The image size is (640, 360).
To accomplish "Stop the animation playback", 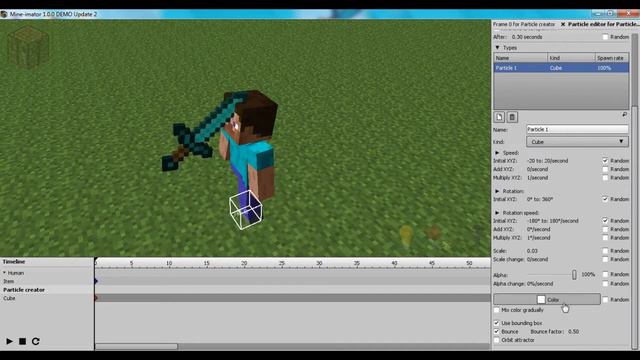I will pyautogui.click(x=22, y=341).
